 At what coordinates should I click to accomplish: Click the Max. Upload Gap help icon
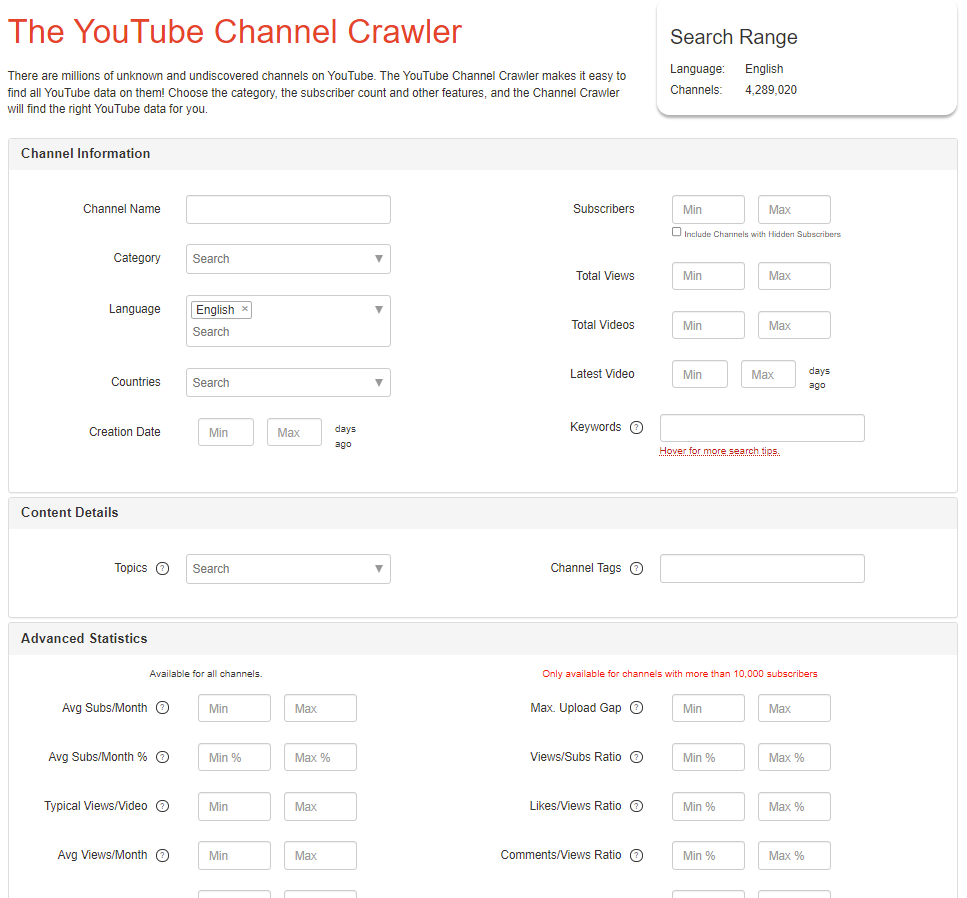[637, 706]
